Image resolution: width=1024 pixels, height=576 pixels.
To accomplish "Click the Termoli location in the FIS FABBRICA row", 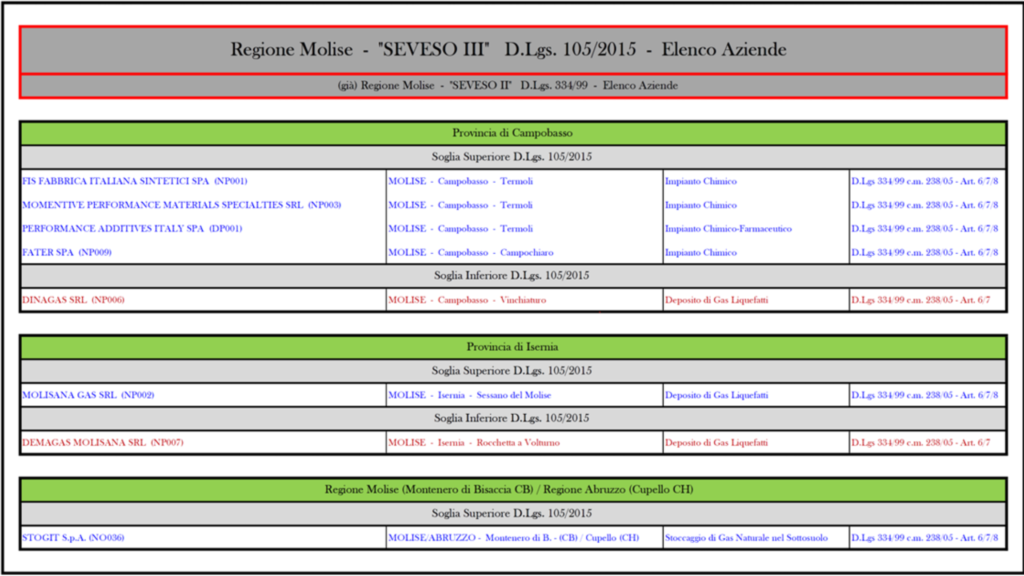I will tap(460, 182).
